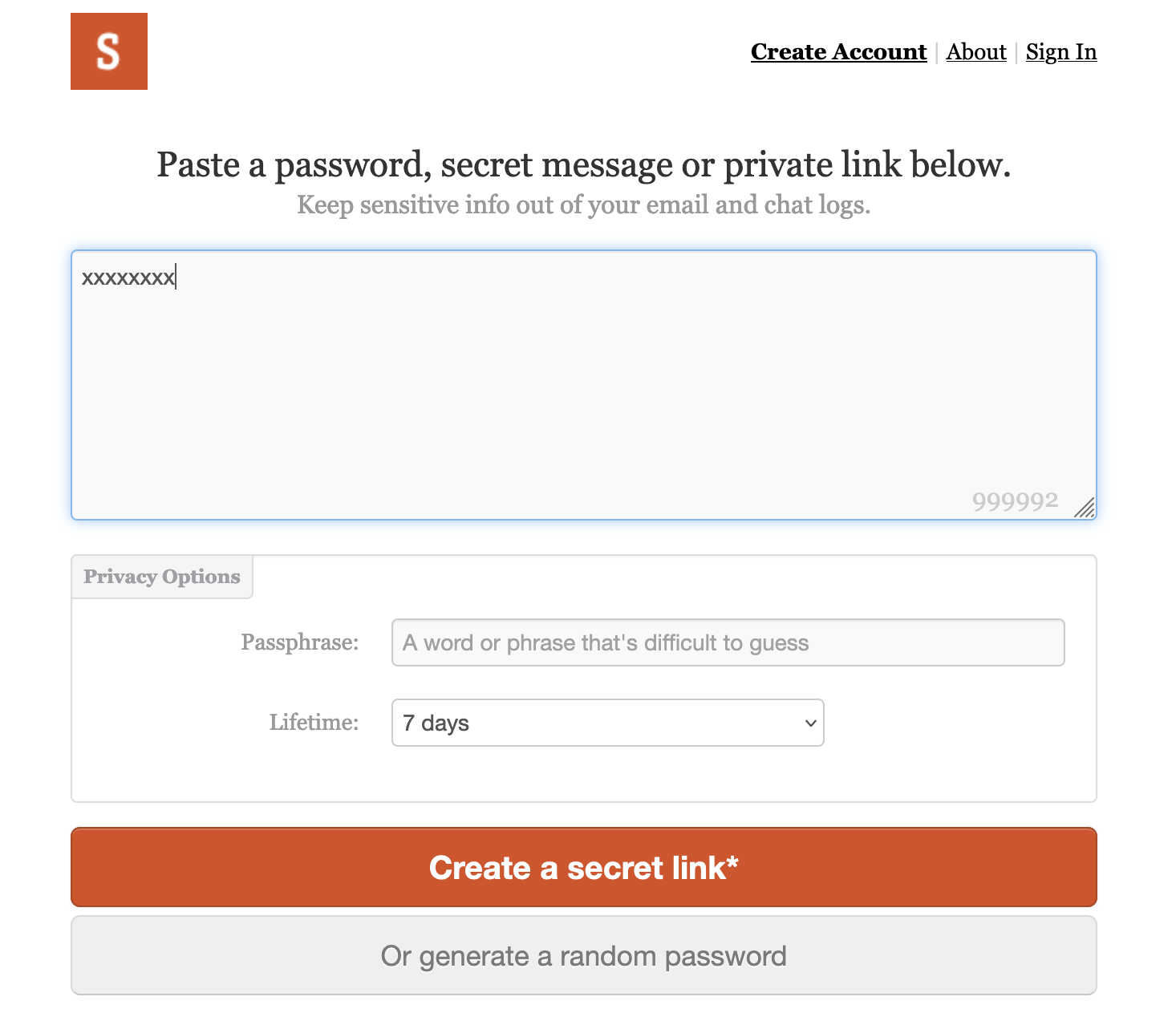
Task: Click the Paste a password heading
Action: (x=584, y=164)
